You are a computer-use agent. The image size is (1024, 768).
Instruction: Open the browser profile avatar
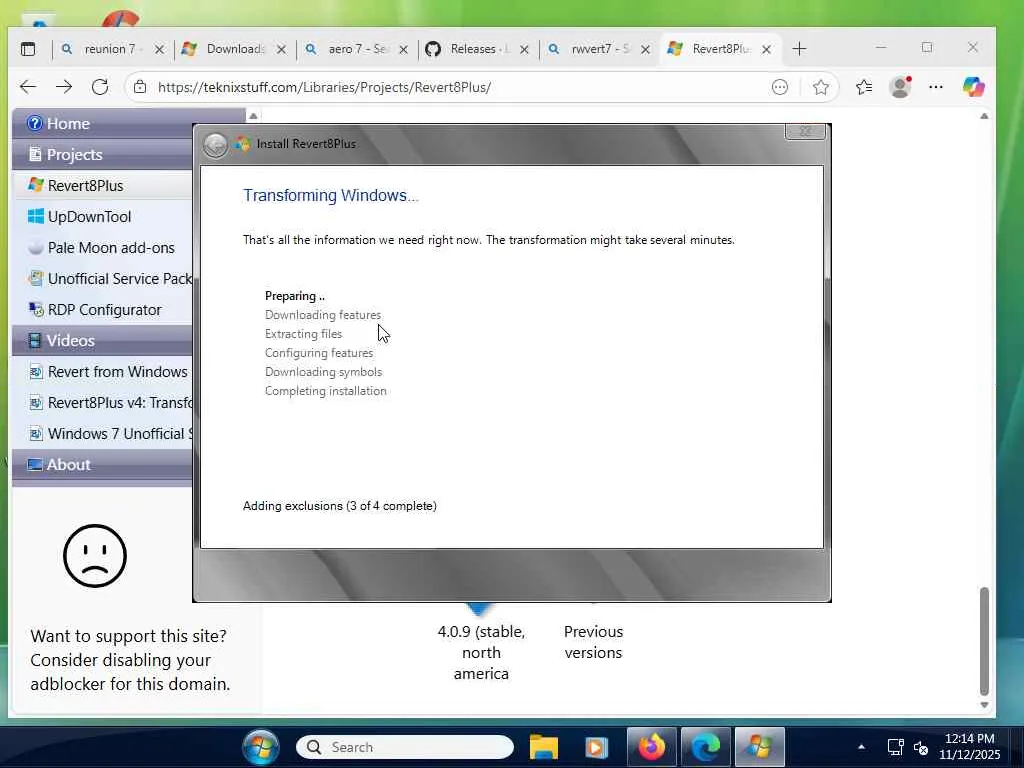pyautogui.click(x=901, y=87)
